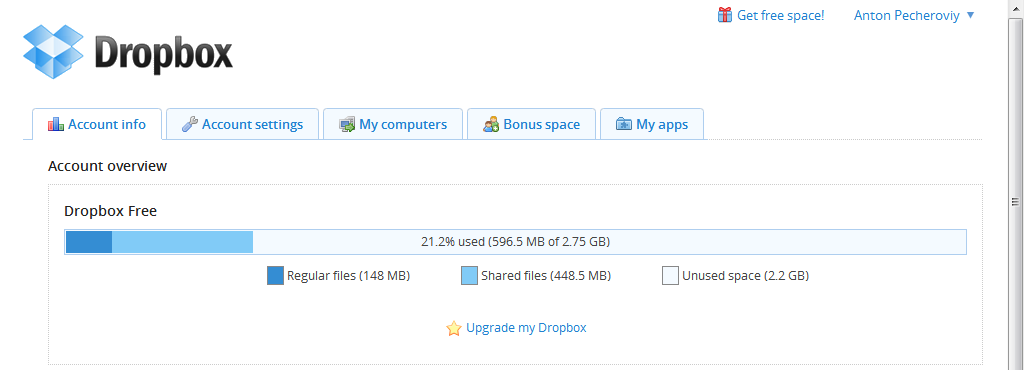Click the monitor icon on My computers tab
Viewport: 1024px width, 370px height.
[x=347, y=124]
